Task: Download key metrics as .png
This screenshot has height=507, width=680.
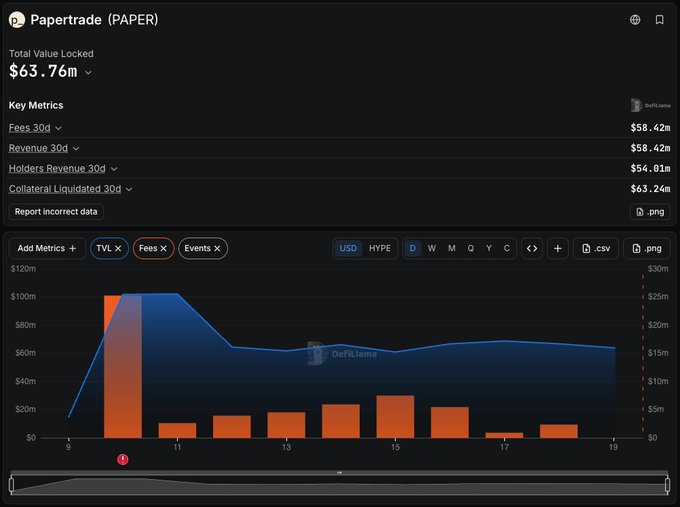Action: [x=650, y=212]
